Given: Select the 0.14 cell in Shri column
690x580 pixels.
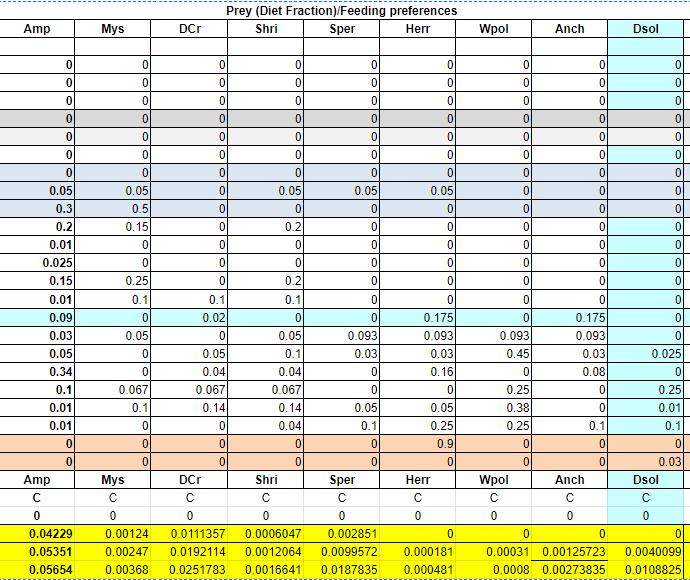Looking at the screenshot, I should (x=265, y=407).
